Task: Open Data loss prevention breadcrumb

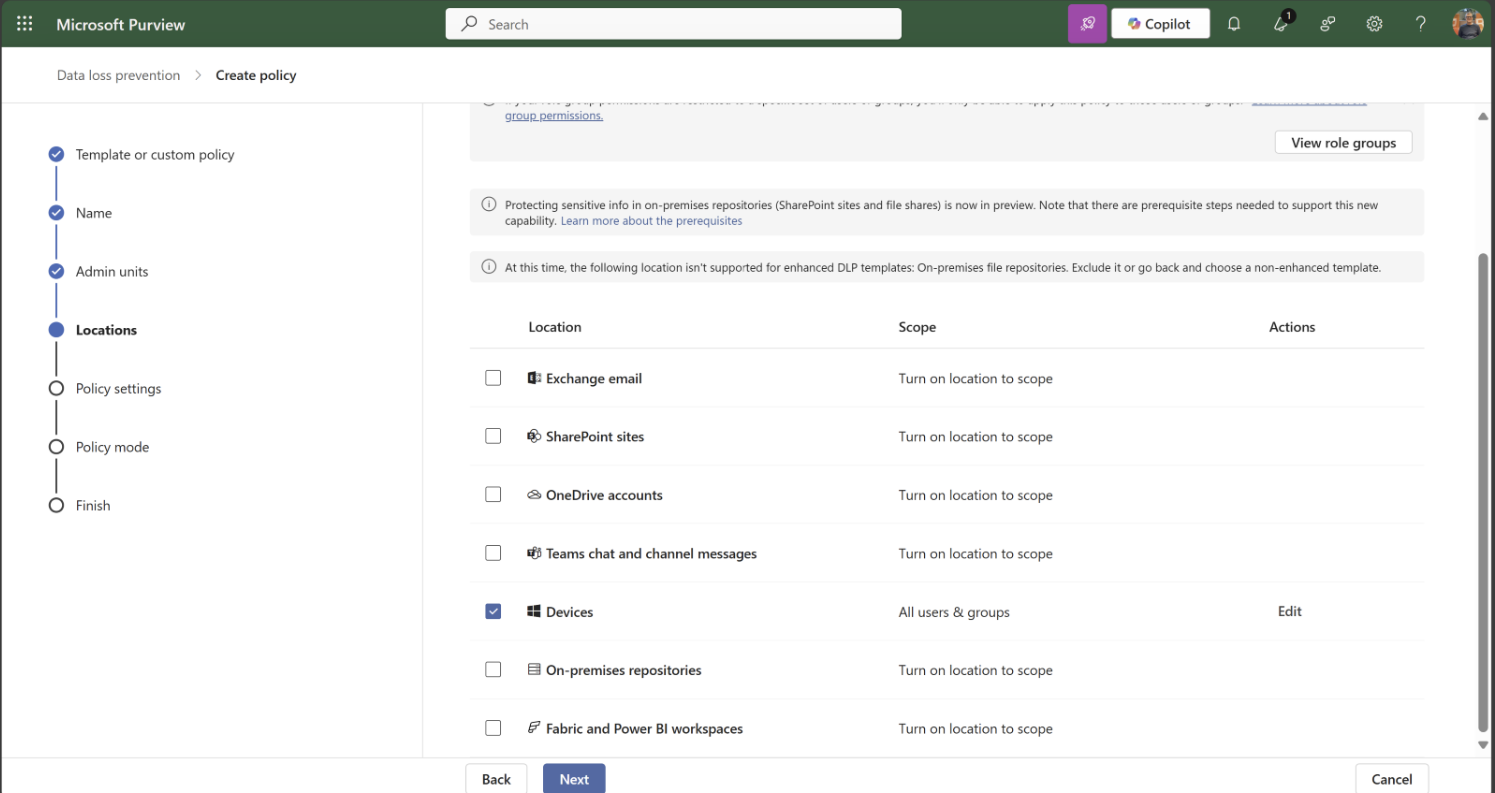Action: pos(118,75)
